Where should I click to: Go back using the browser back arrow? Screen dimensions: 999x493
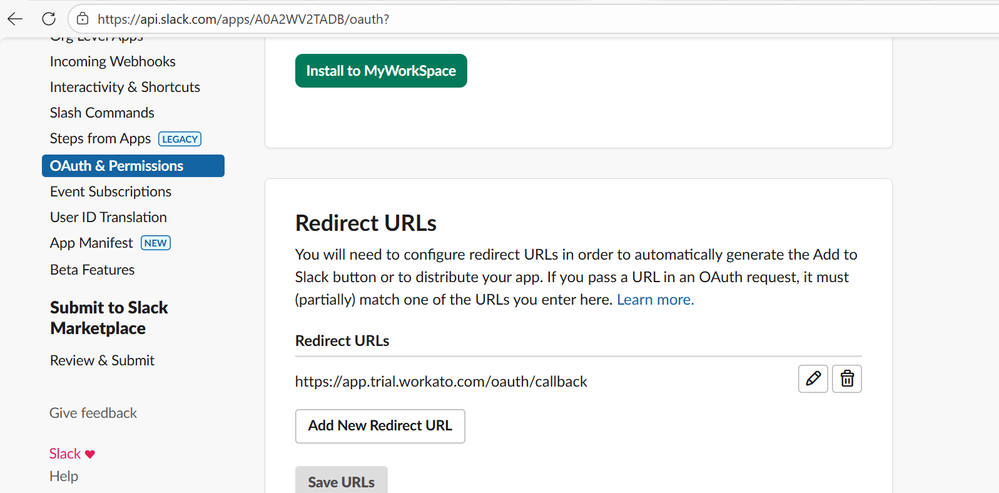click(x=15, y=19)
